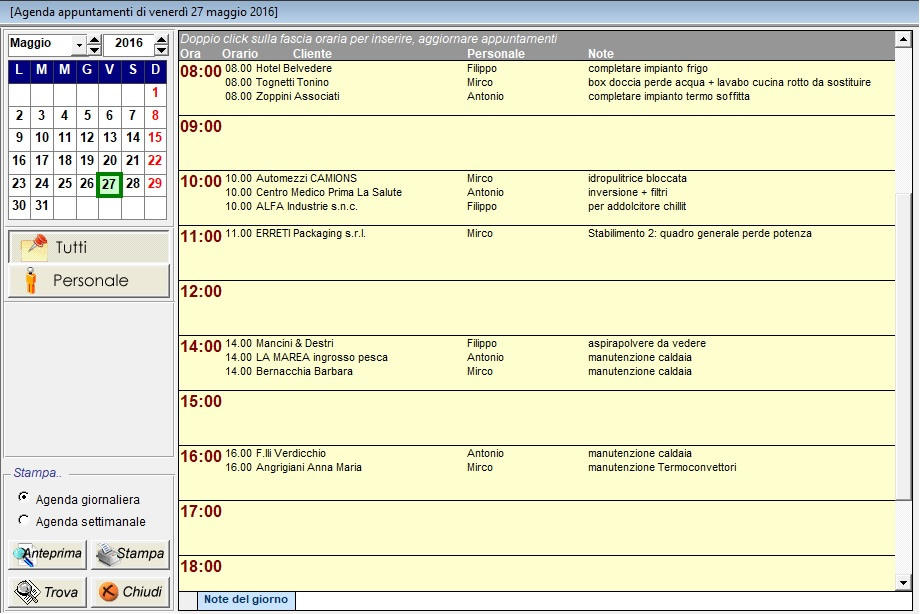Select day 10 in the calendar
This screenshot has height=614, width=920.
[42, 138]
